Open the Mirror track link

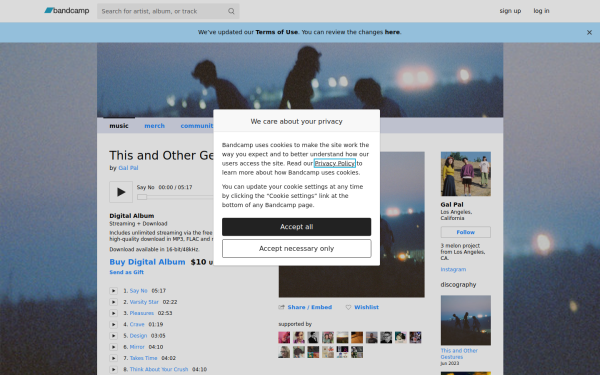coord(137,347)
